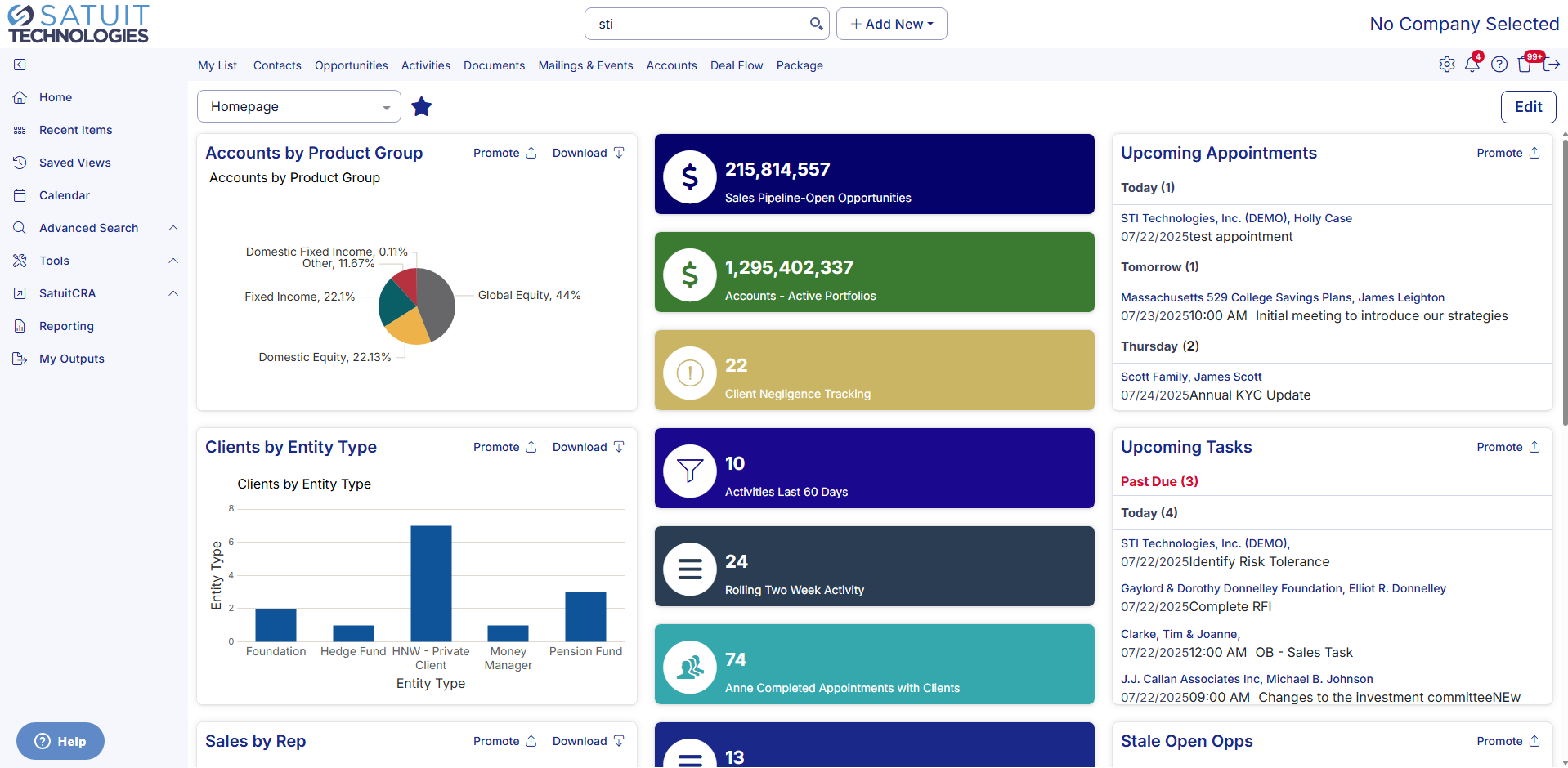Click the Edit dashboard button
1568x768 pixels.
pyautogui.click(x=1528, y=106)
